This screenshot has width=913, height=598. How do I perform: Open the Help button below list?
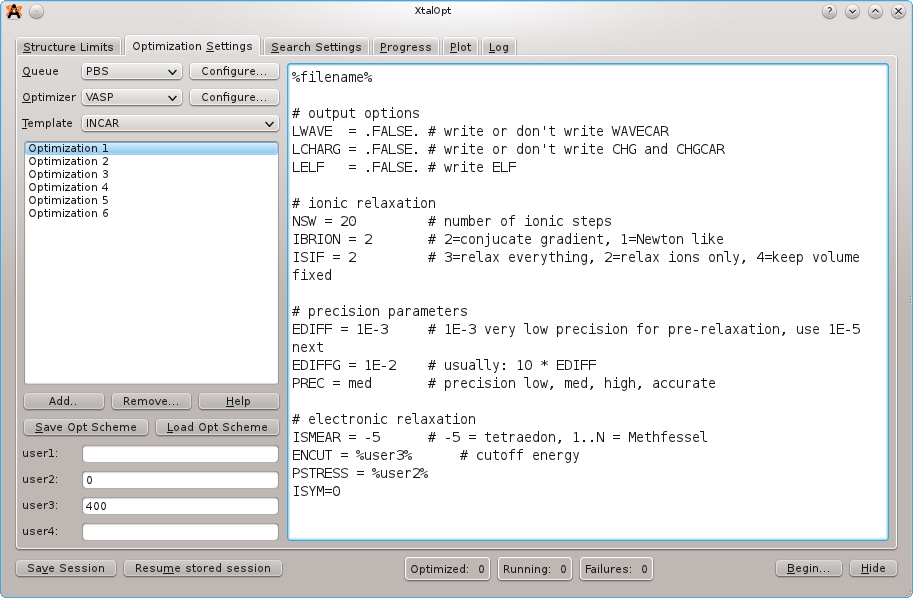coord(239,401)
